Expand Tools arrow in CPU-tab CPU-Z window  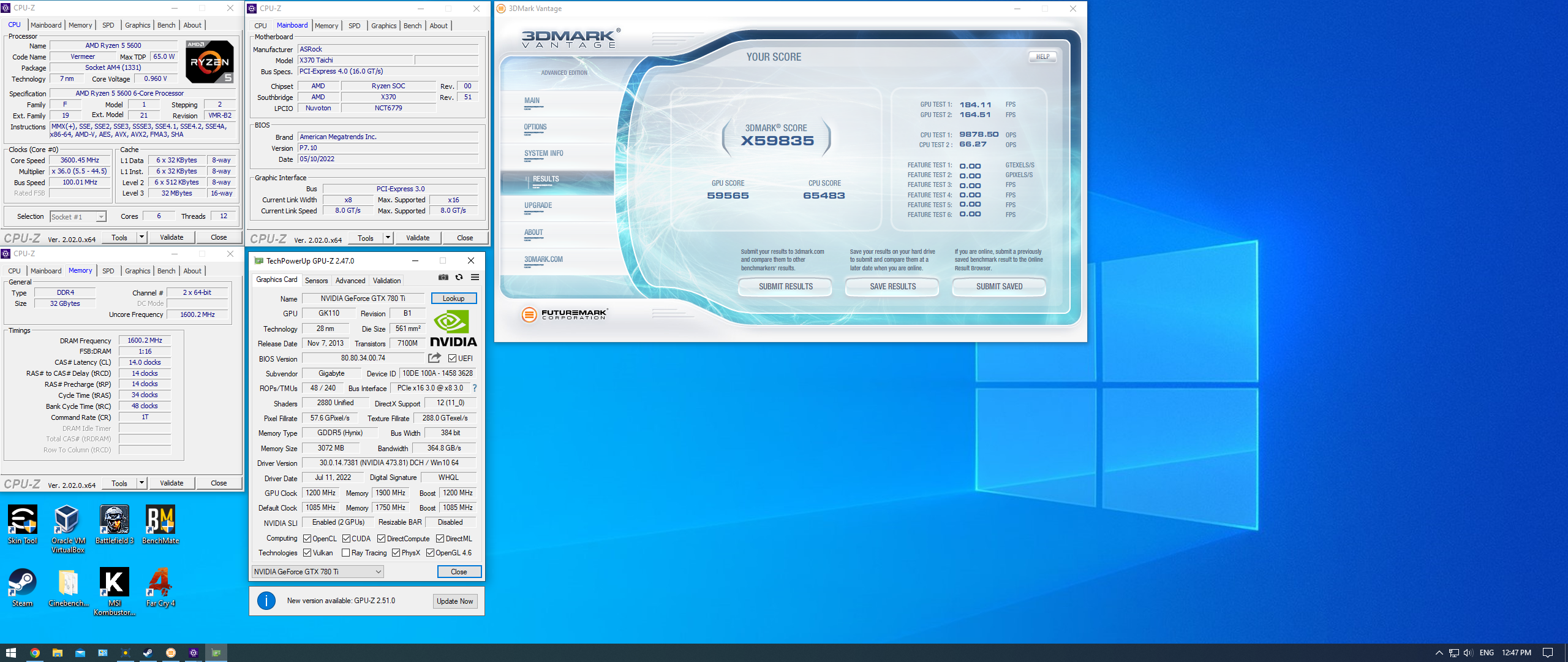pyautogui.click(x=141, y=237)
